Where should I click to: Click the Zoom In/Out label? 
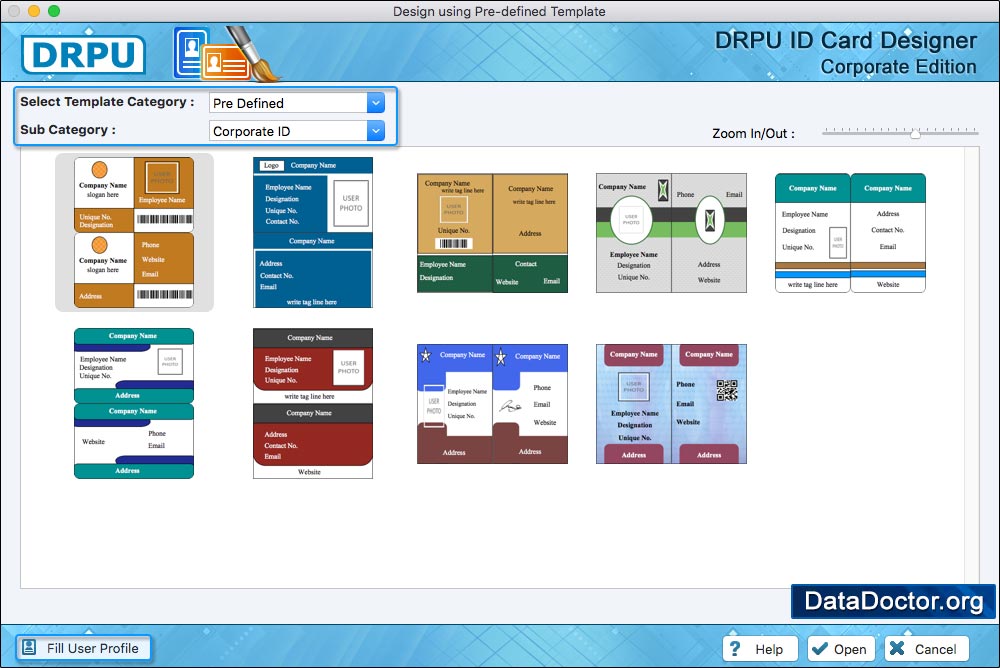coord(753,133)
